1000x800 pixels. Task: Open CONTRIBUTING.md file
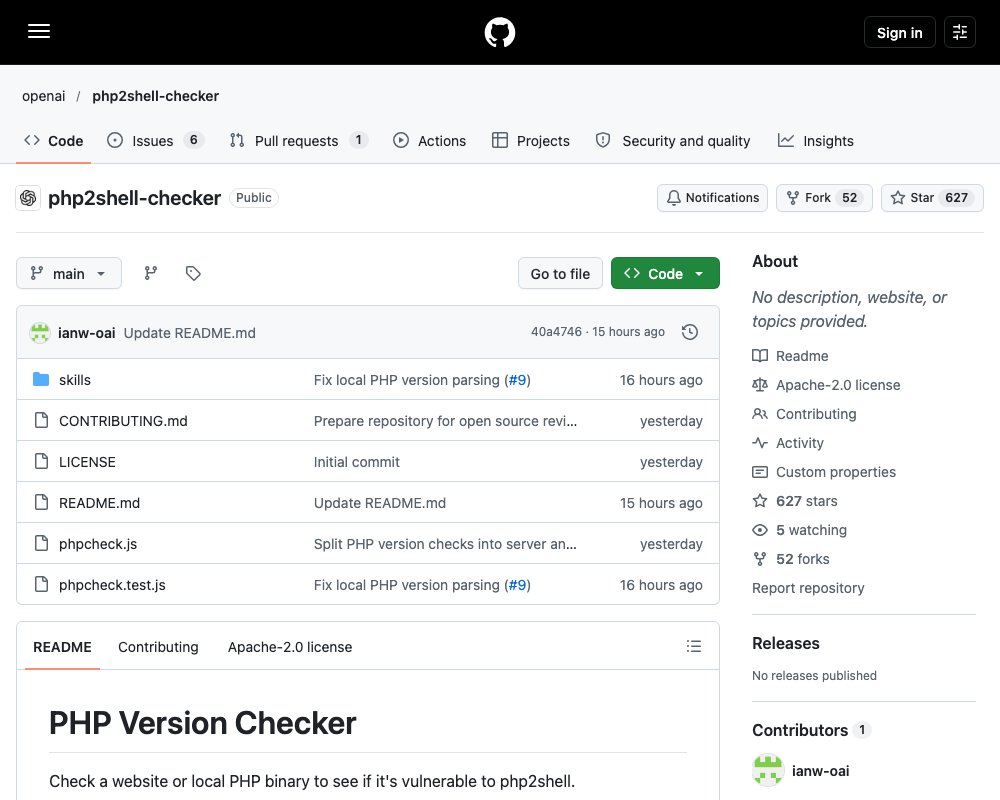[x=123, y=420]
